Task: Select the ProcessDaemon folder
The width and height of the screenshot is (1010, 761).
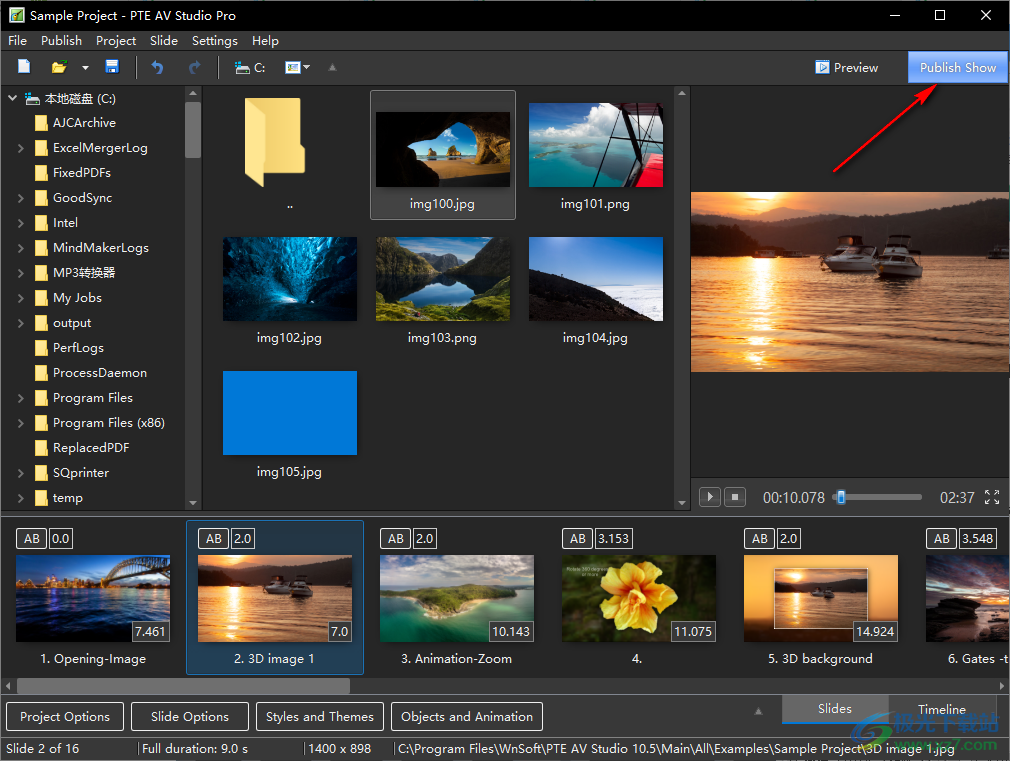Action: [91, 373]
